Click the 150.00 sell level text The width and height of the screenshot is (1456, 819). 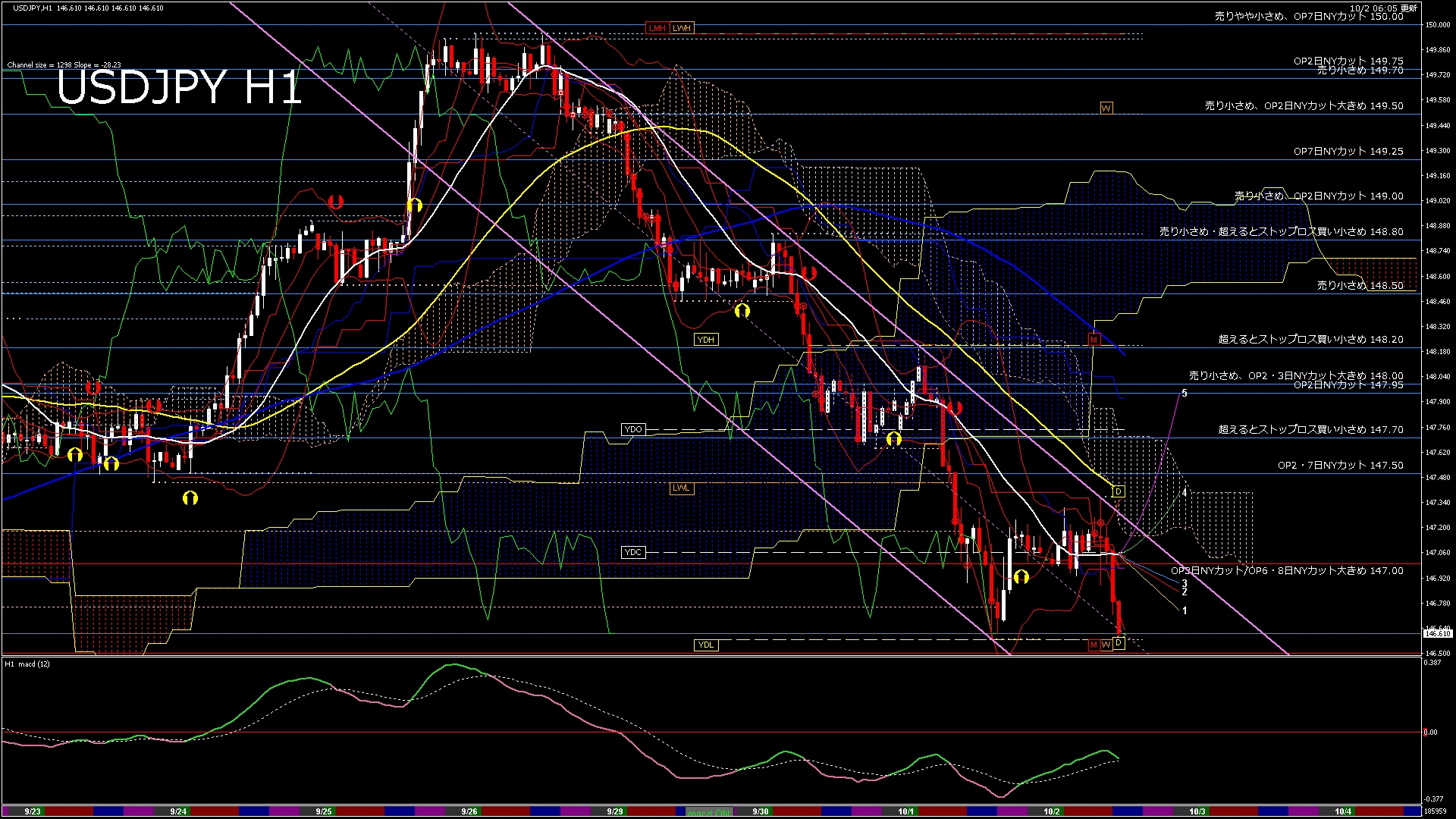click(x=1309, y=16)
